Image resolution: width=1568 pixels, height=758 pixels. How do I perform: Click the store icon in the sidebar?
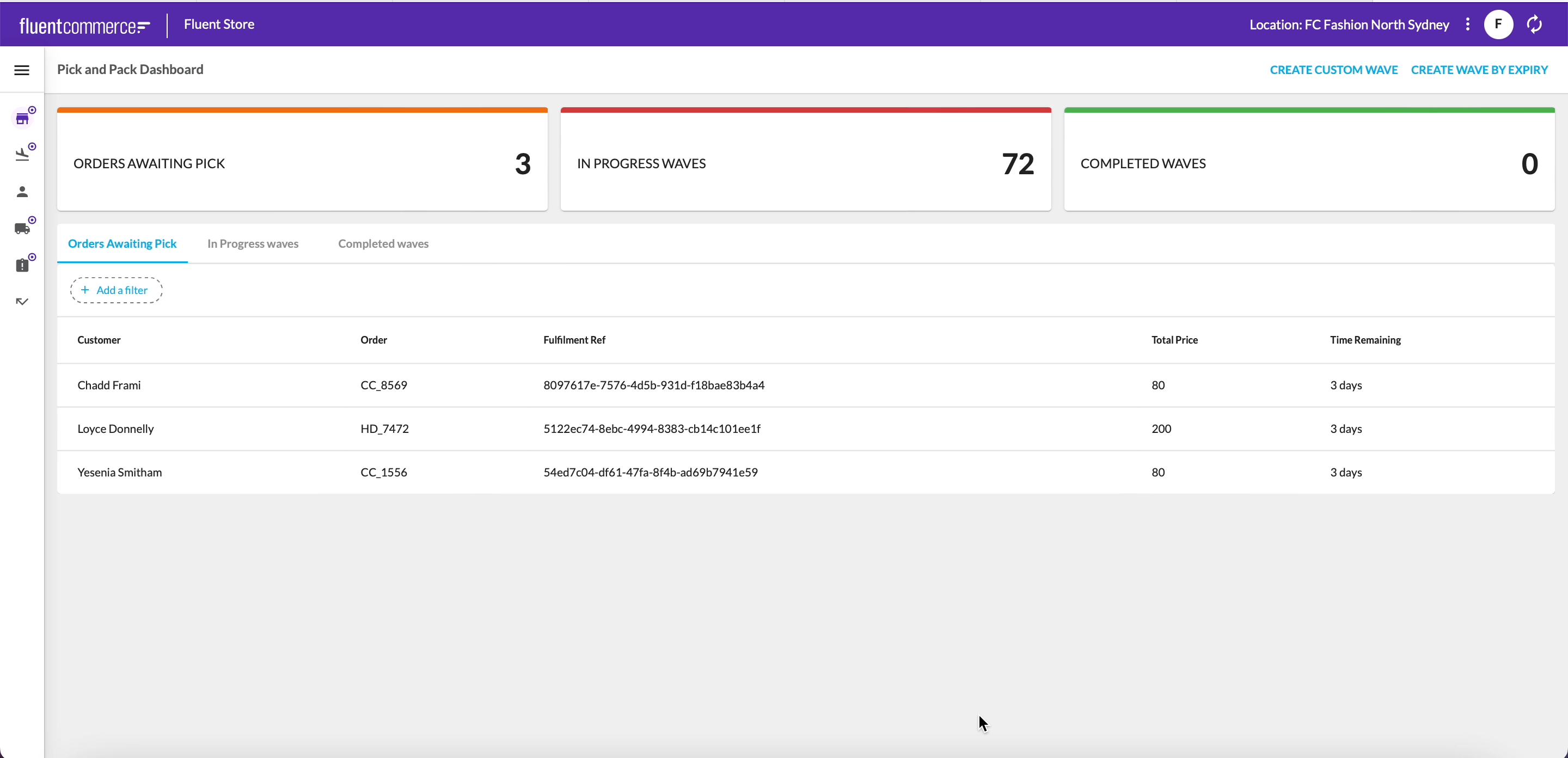[x=22, y=119]
